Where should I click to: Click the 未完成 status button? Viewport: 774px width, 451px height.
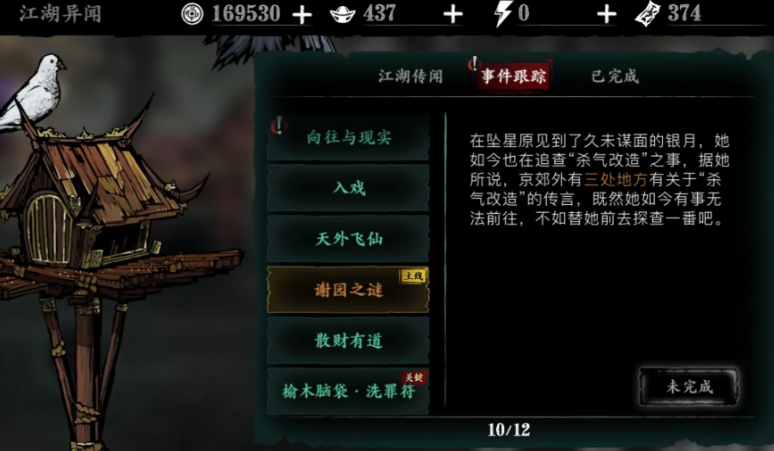(x=689, y=386)
